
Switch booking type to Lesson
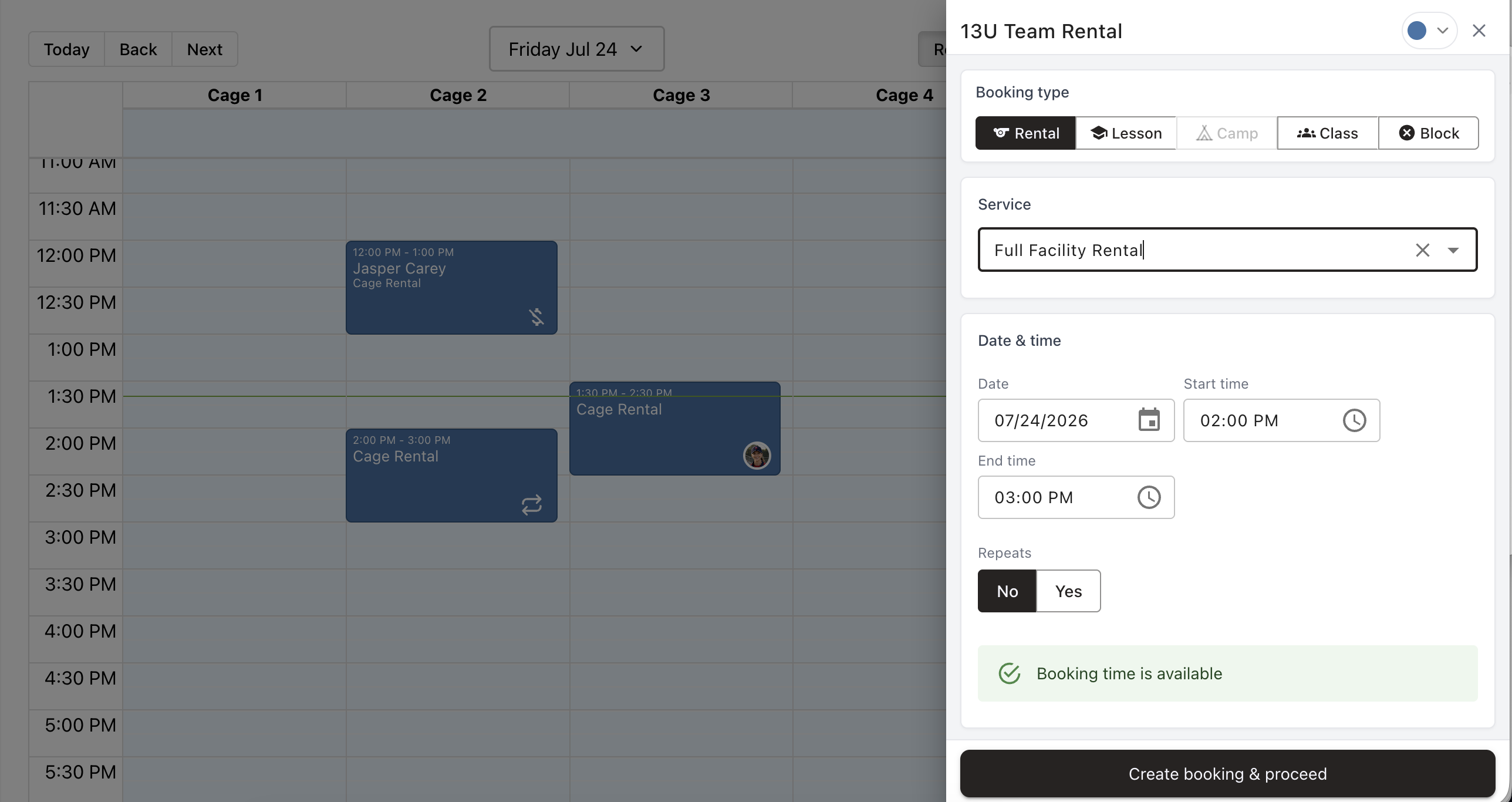pos(1126,133)
